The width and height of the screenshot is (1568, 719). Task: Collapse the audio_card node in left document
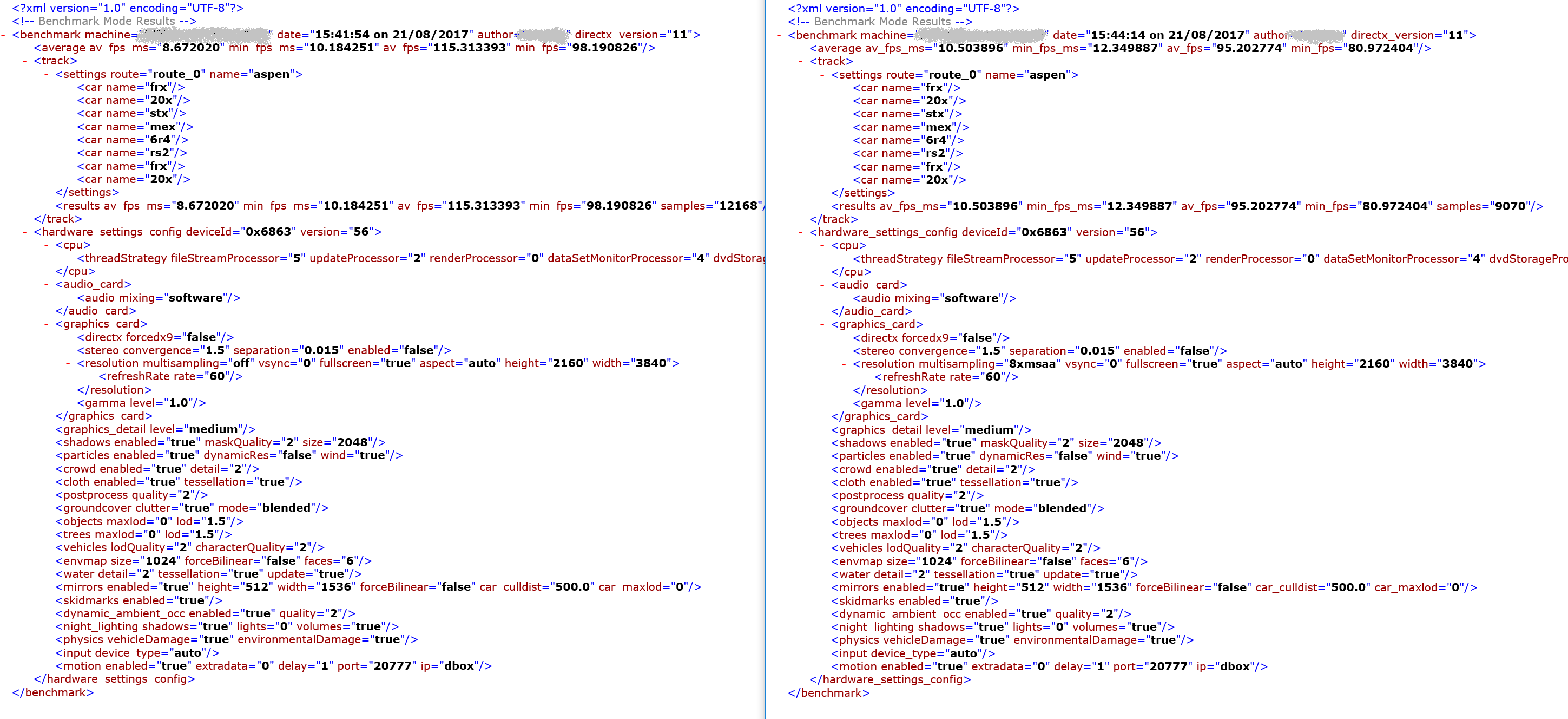pyautogui.click(x=47, y=285)
